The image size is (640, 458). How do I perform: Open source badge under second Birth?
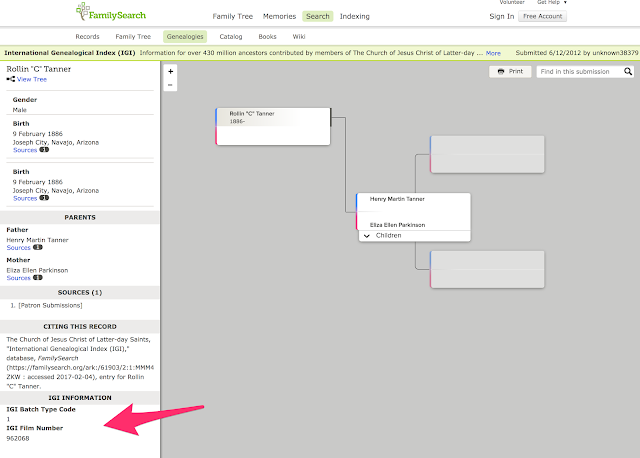pyautogui.click(x=44, y=198)
